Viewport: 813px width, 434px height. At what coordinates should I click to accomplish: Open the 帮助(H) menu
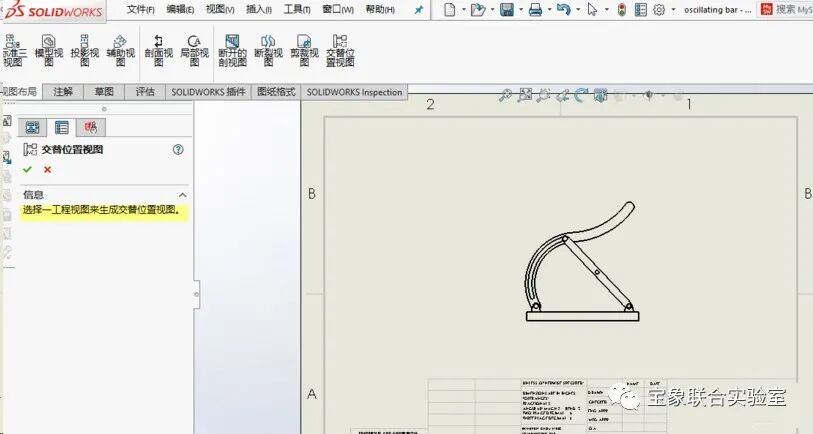(380, 9)
